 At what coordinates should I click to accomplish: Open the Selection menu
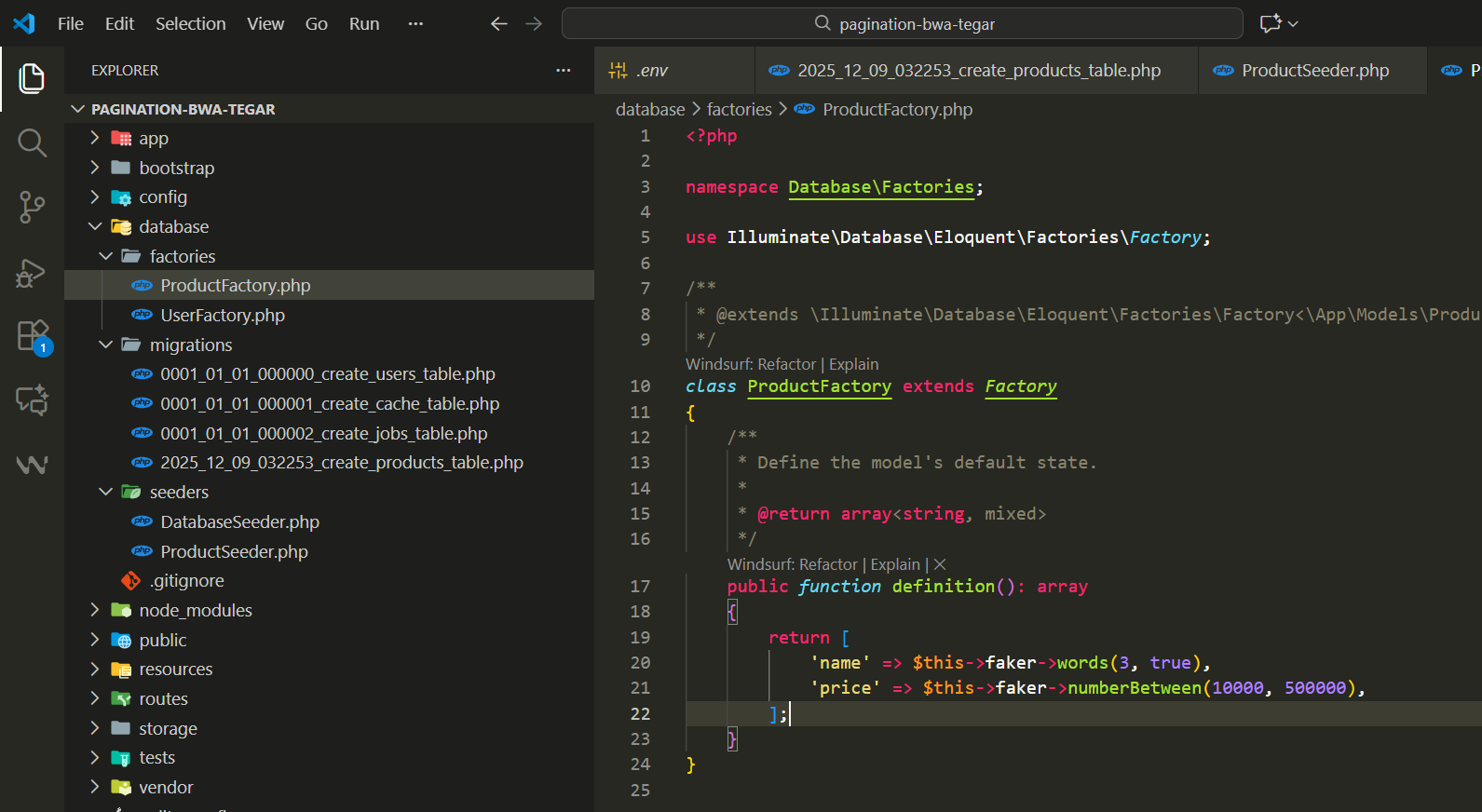click(x=190, y=24)
